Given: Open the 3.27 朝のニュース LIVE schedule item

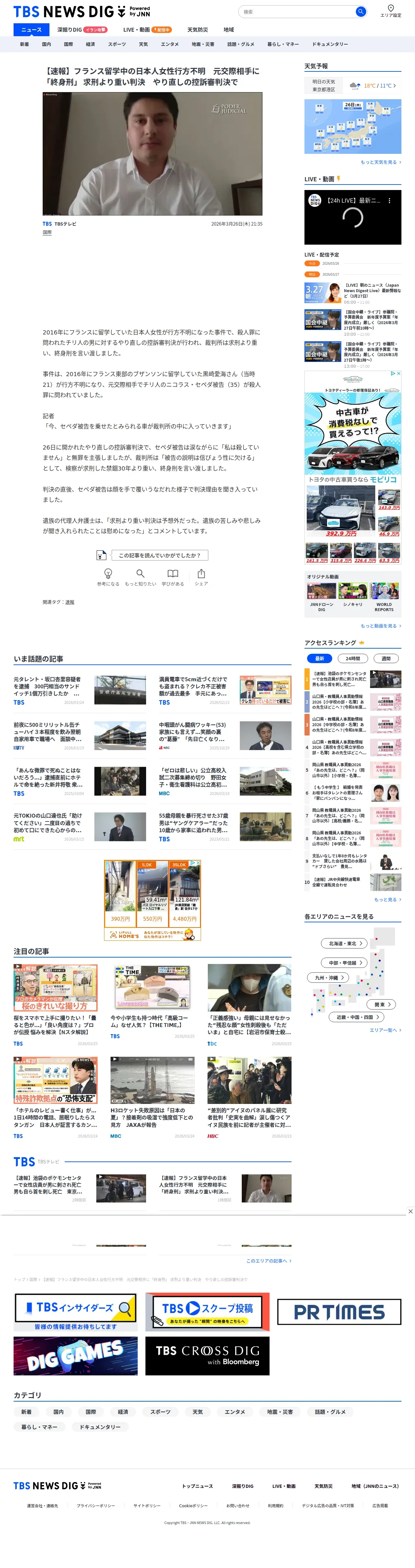Looking at the screenshot, I should (353, 293).
